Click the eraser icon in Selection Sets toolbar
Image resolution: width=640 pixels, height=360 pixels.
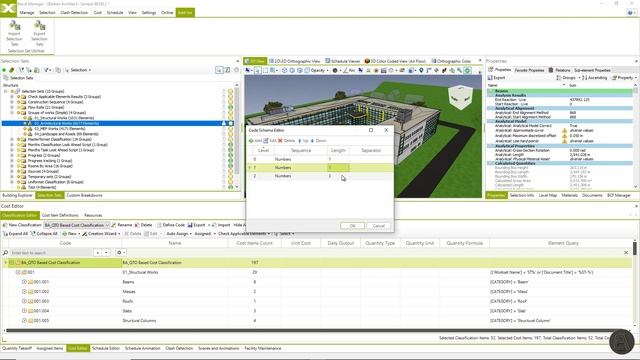(x=12, y=70)
